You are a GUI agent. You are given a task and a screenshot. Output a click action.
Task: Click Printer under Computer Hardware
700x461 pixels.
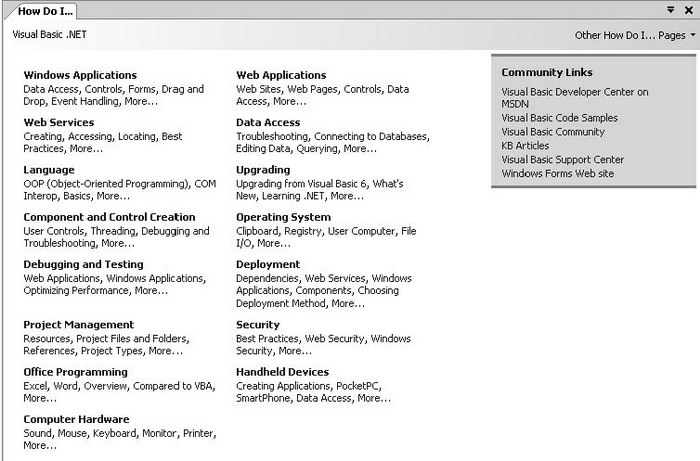(x=198, y=433)
